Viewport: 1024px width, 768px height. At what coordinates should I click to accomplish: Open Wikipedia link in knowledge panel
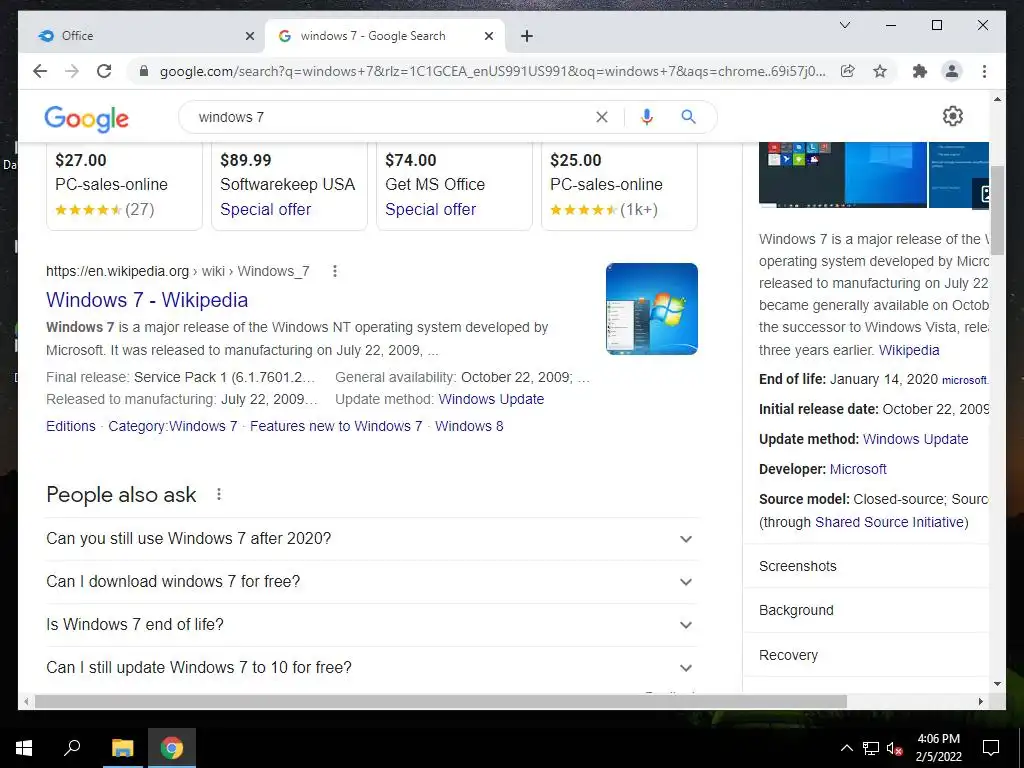pos(908,350)
